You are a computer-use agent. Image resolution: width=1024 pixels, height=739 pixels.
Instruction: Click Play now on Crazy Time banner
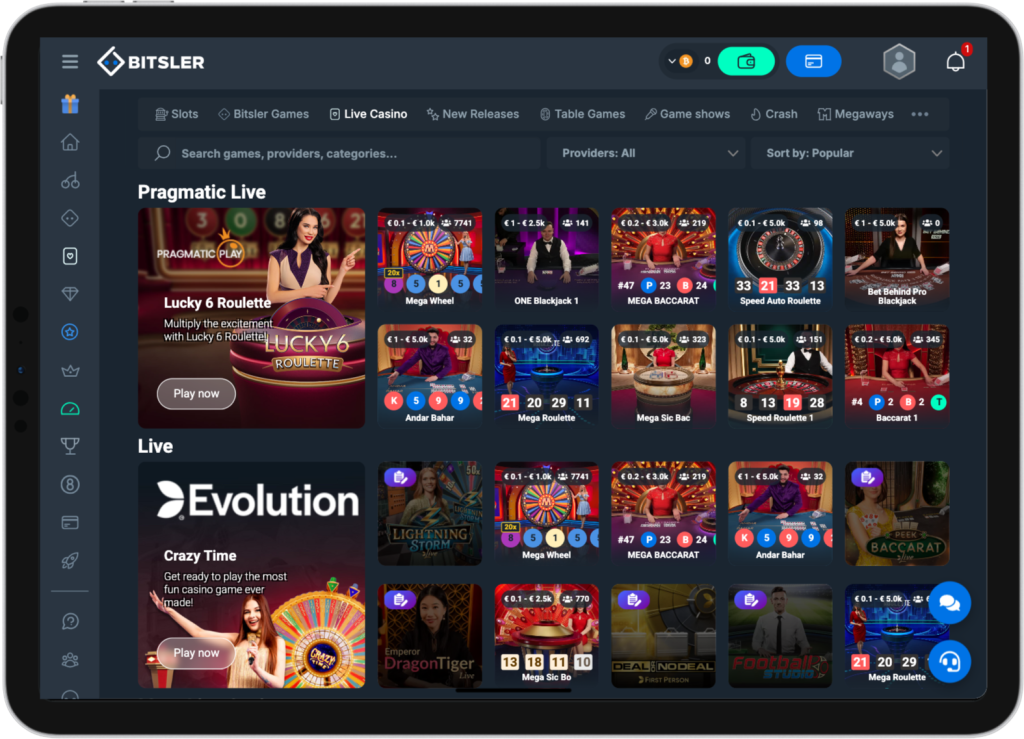(196, 653)
